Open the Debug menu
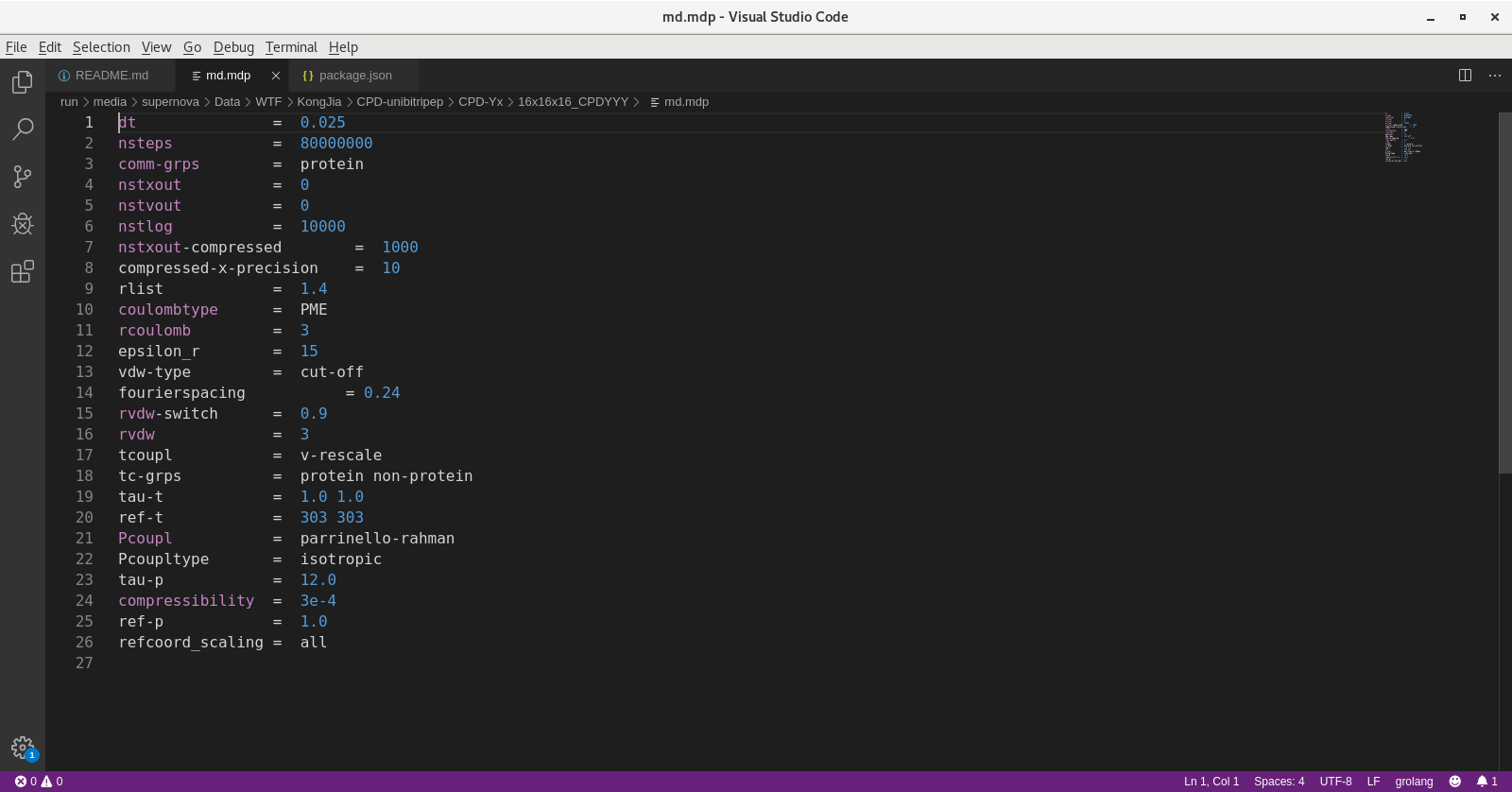This screenshot has width=1512, height=792. click(x=233, y=47)
